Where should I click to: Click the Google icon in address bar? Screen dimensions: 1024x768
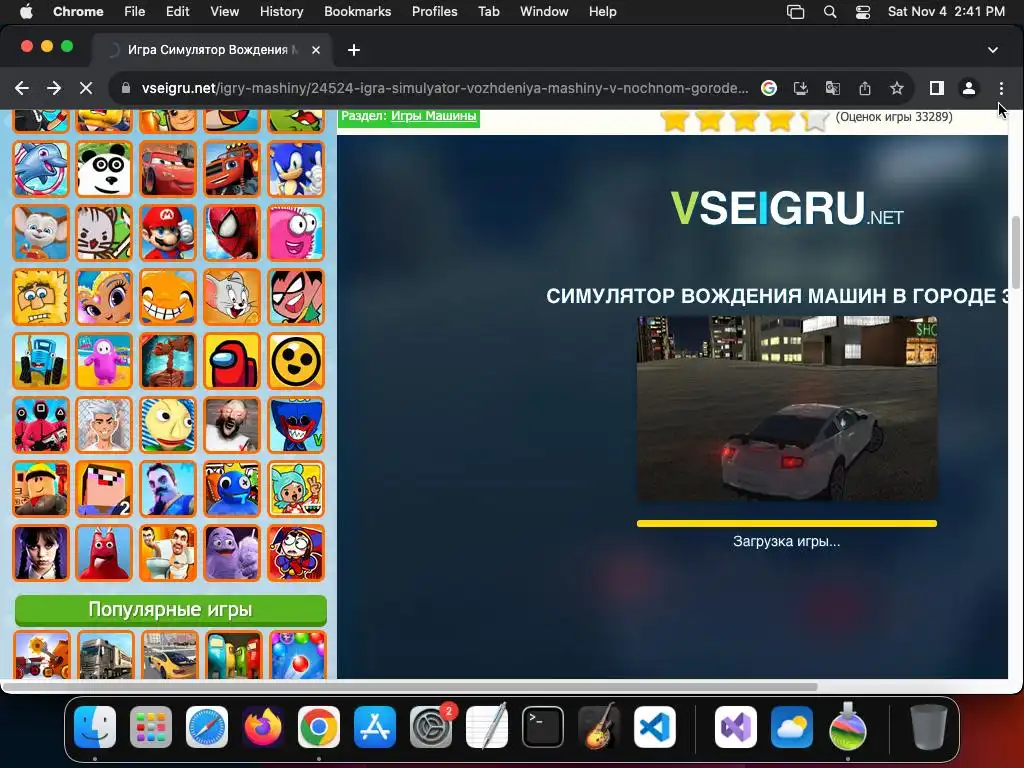[769, 88]
